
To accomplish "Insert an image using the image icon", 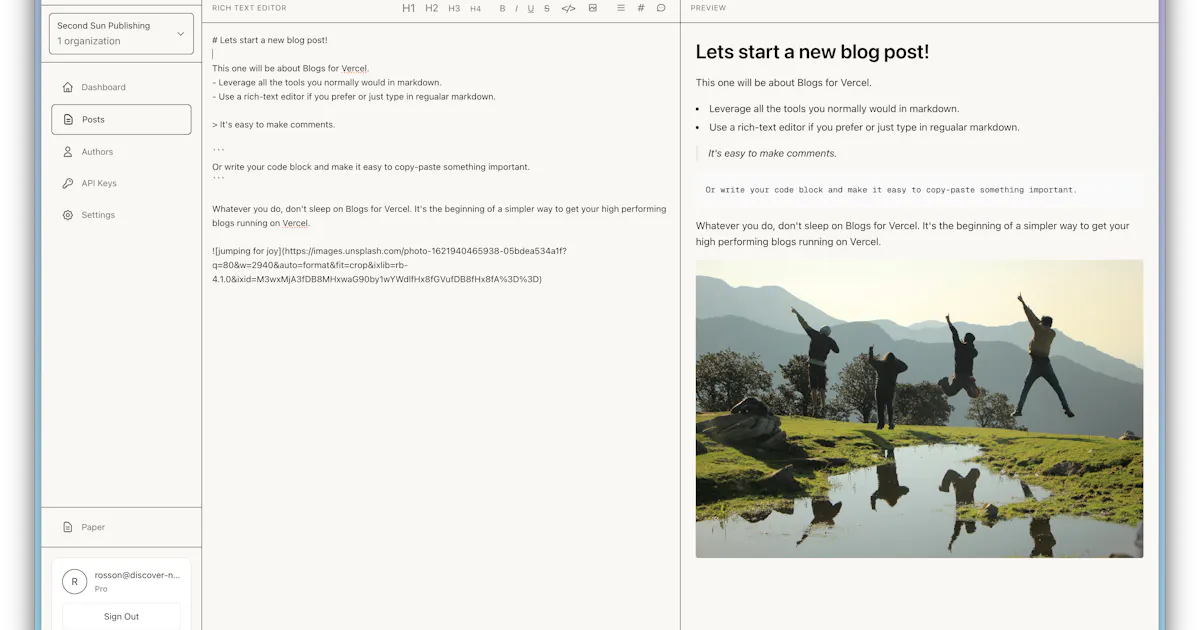I will (x=593, y=8).
